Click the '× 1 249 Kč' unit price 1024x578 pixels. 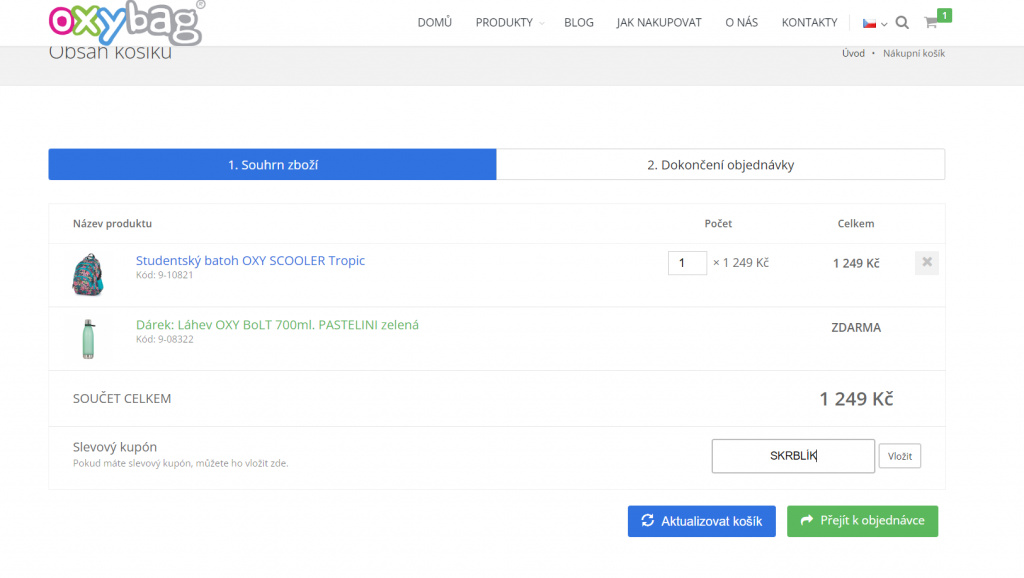coord(741,263)
